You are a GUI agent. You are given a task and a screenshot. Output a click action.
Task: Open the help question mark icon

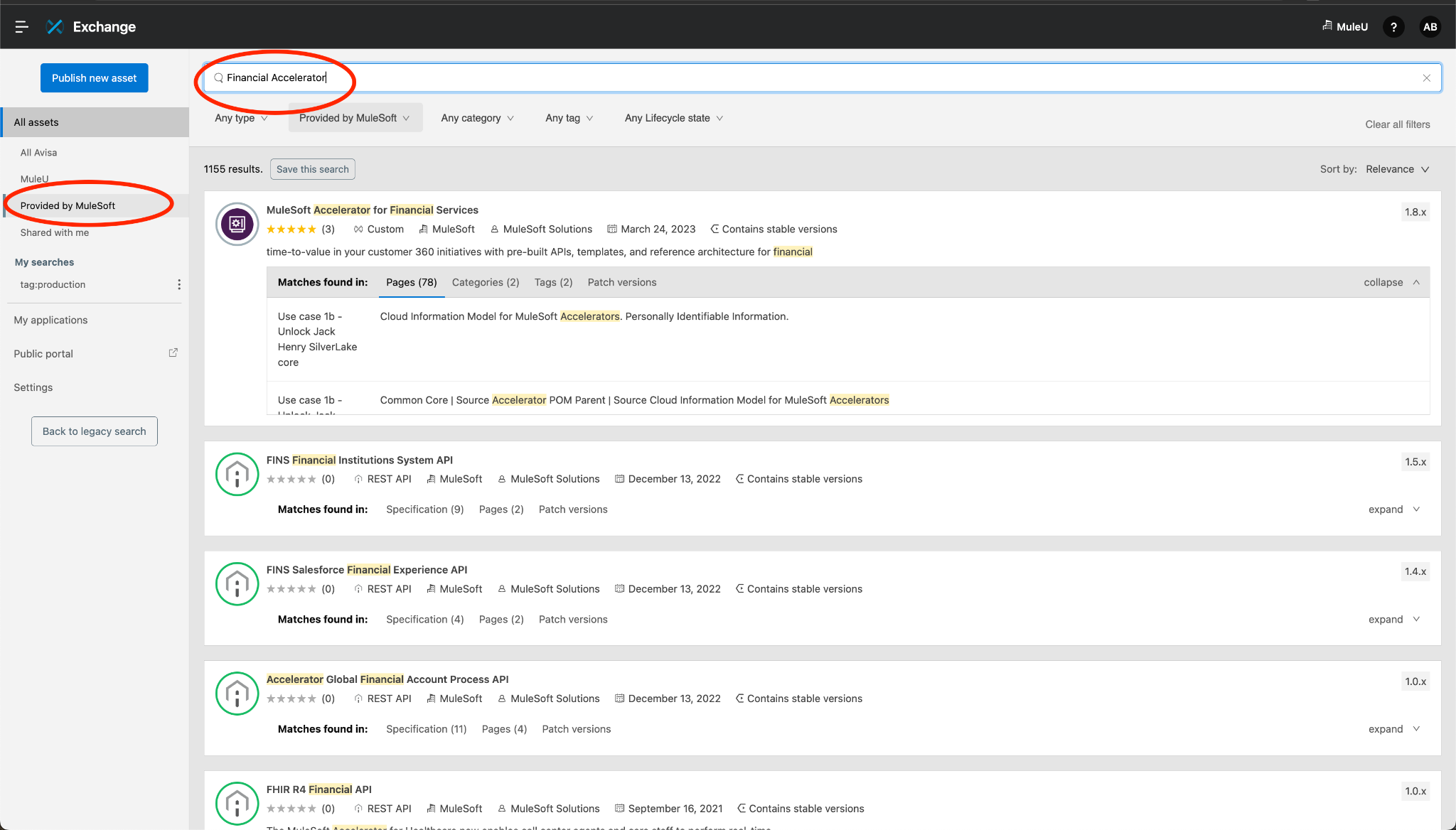pyautogui.click(x=1393, y=27)
